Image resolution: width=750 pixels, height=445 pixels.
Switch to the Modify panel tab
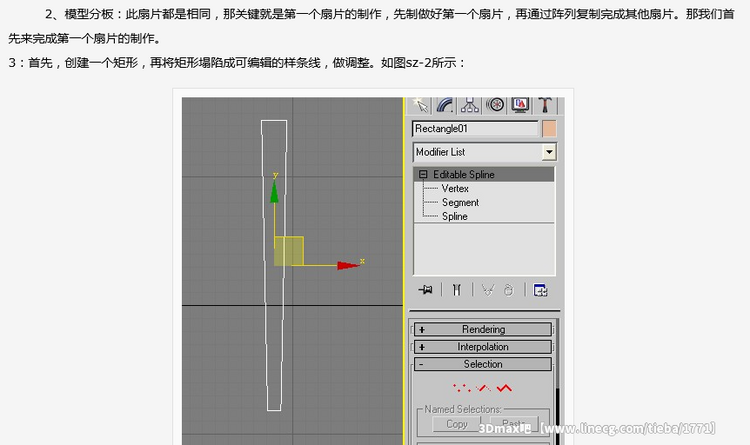click(x=446, y=104)
